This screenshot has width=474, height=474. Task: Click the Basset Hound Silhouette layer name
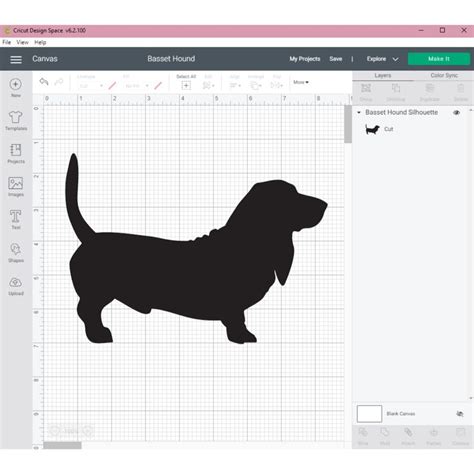pos(401,113)
